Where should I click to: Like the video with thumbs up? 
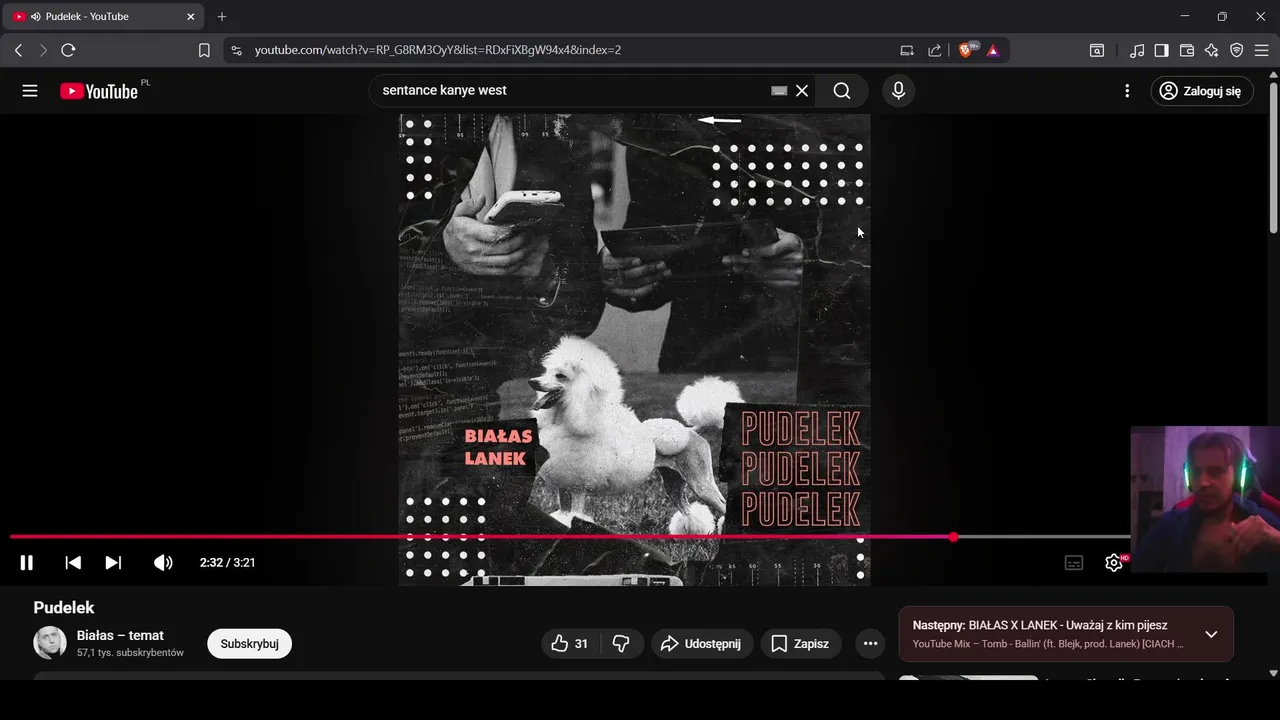point(569,644)
